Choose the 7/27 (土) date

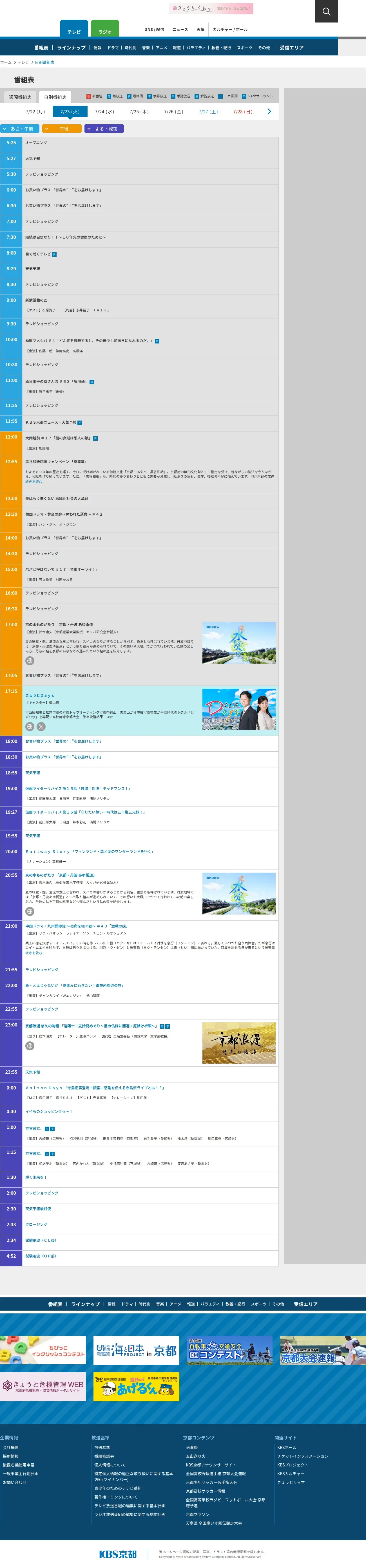tap(208, 112)
